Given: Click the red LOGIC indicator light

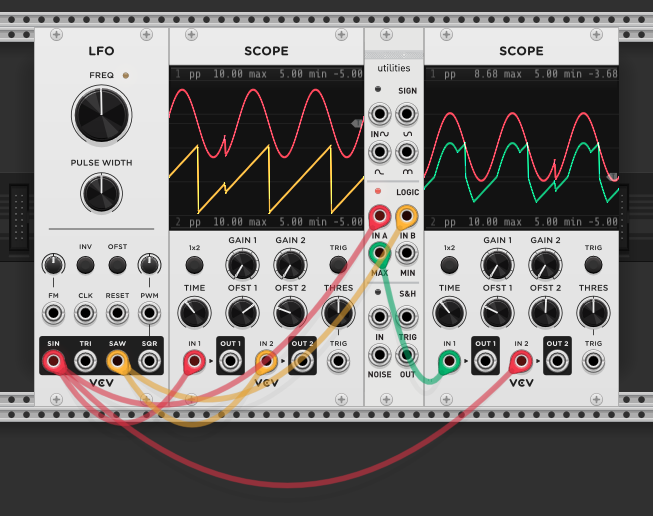Looking at the screenshot, I should coord(378,191).
